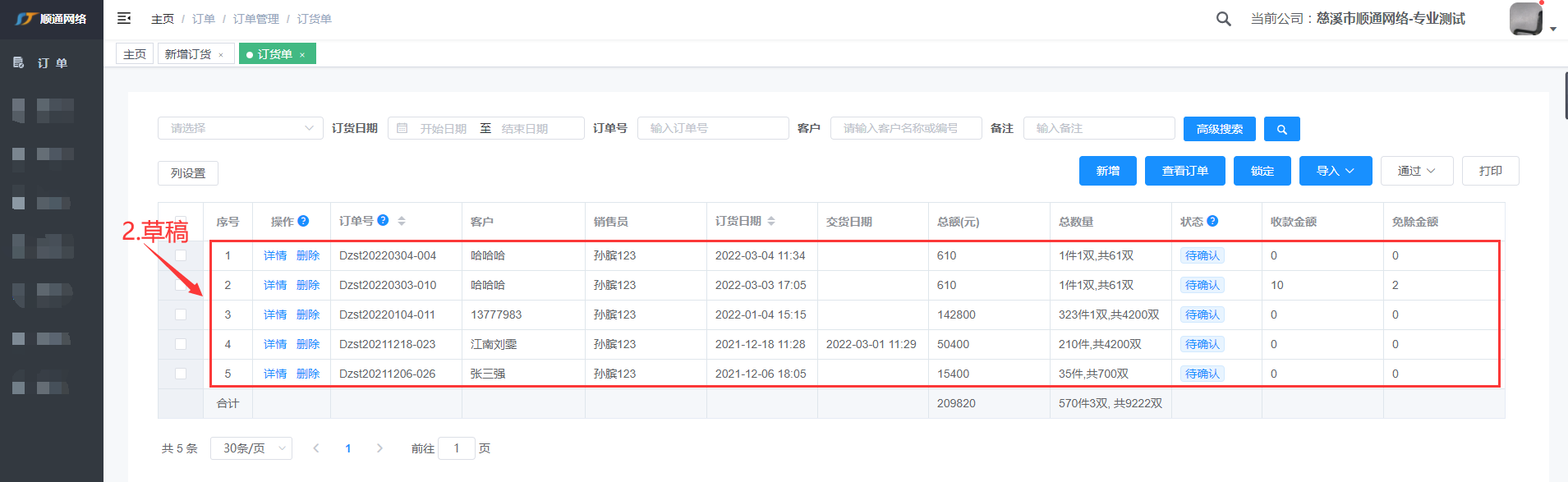
Task: Click the help icon beside 操作 column
Action: pos(303,221)
